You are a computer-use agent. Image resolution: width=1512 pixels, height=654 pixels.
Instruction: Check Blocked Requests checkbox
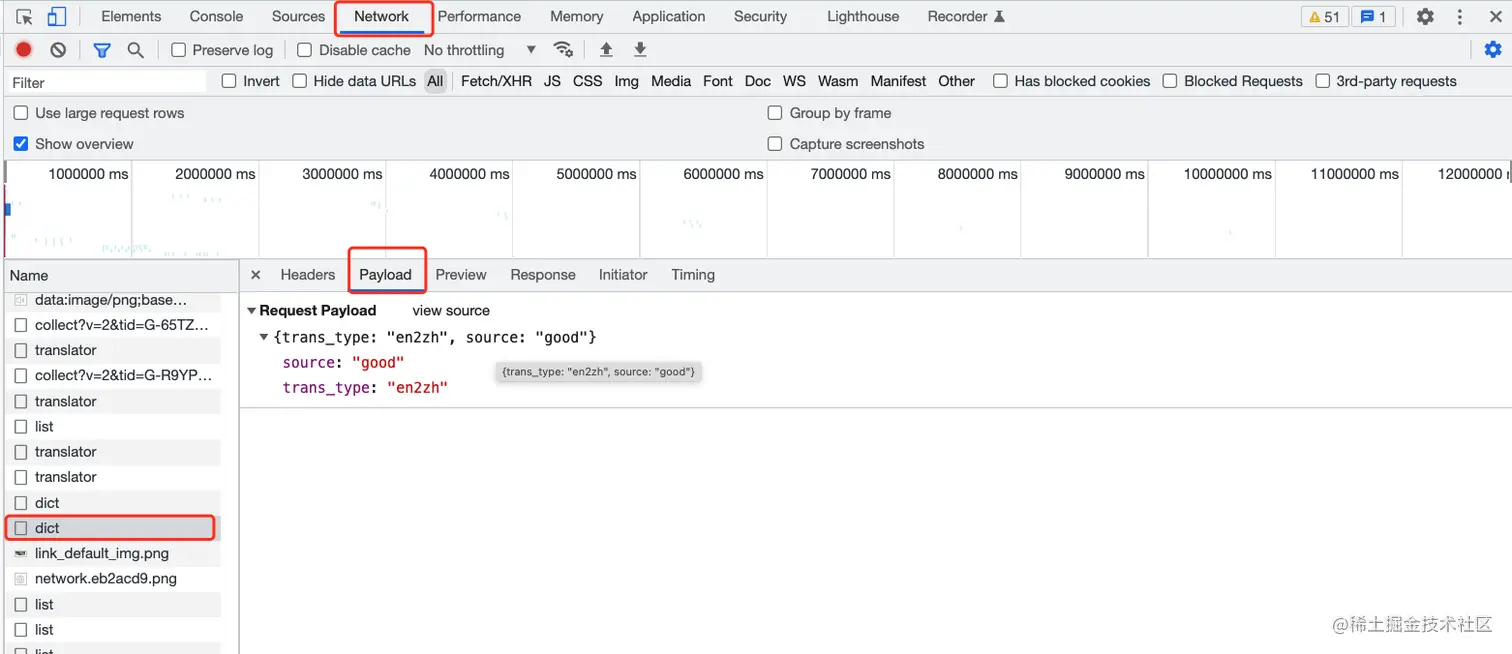(x=1170, y=81)
